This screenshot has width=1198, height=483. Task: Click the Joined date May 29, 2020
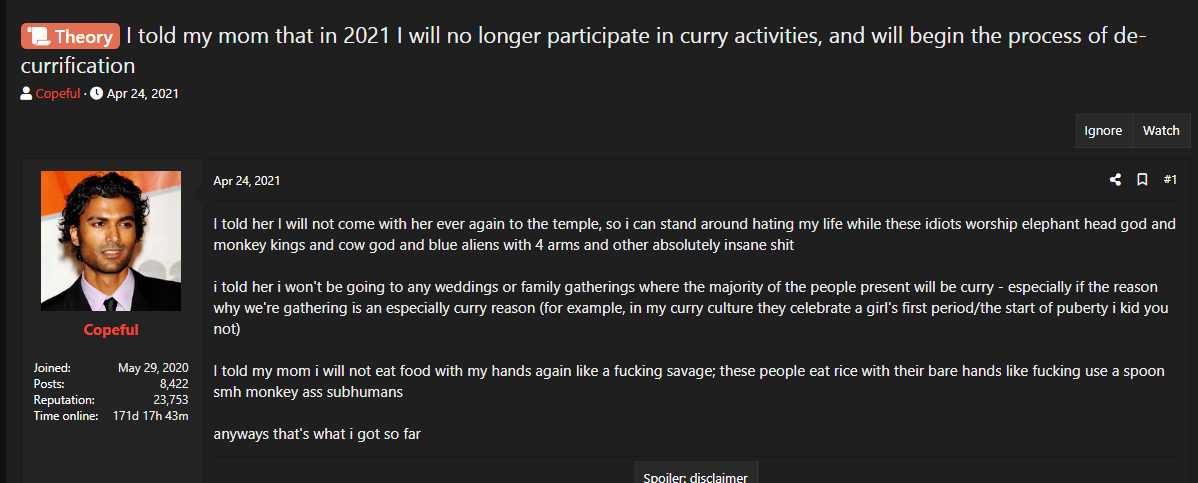click(153, 368)
